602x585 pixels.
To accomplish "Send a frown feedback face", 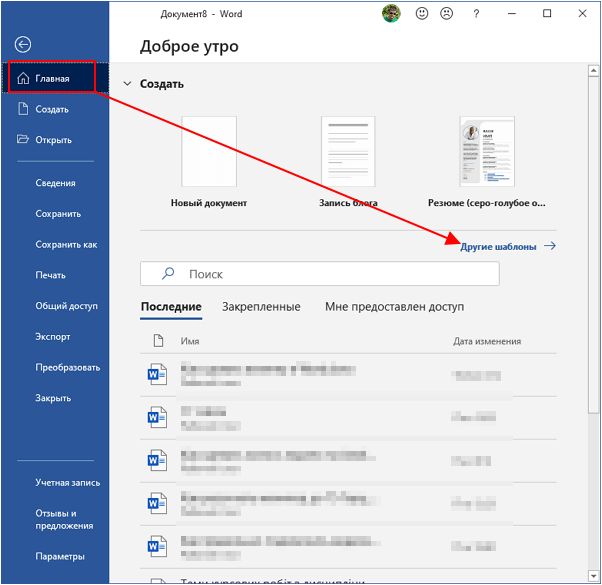I will [447, 13].
